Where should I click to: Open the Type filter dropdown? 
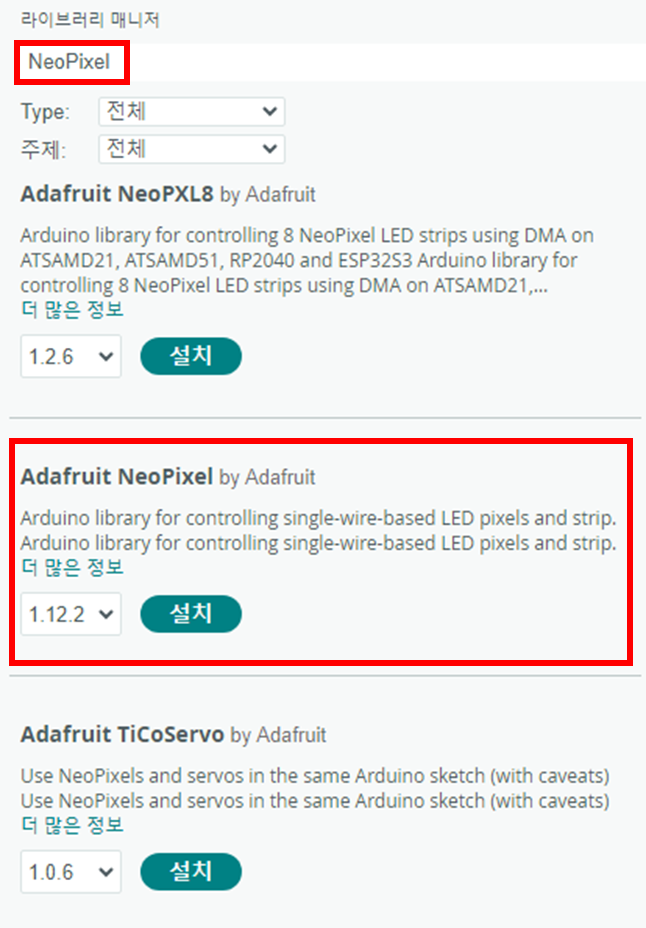[x=191, y=111]
